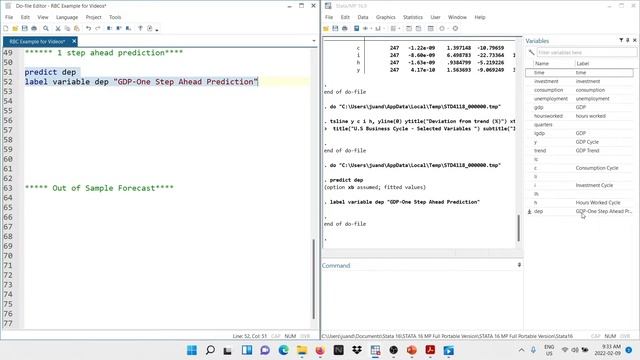Open User menu in Stata window
The width and height of the screenshot is (640, 360).
(x=436, y=17)
